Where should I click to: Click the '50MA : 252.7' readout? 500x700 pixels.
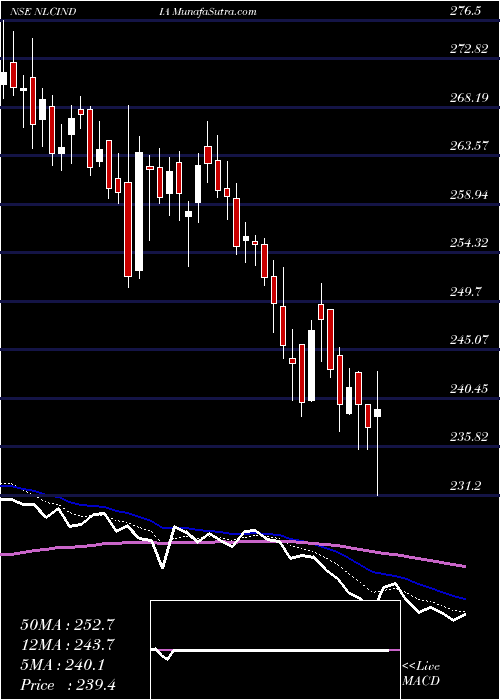click(x=68, y=625)
